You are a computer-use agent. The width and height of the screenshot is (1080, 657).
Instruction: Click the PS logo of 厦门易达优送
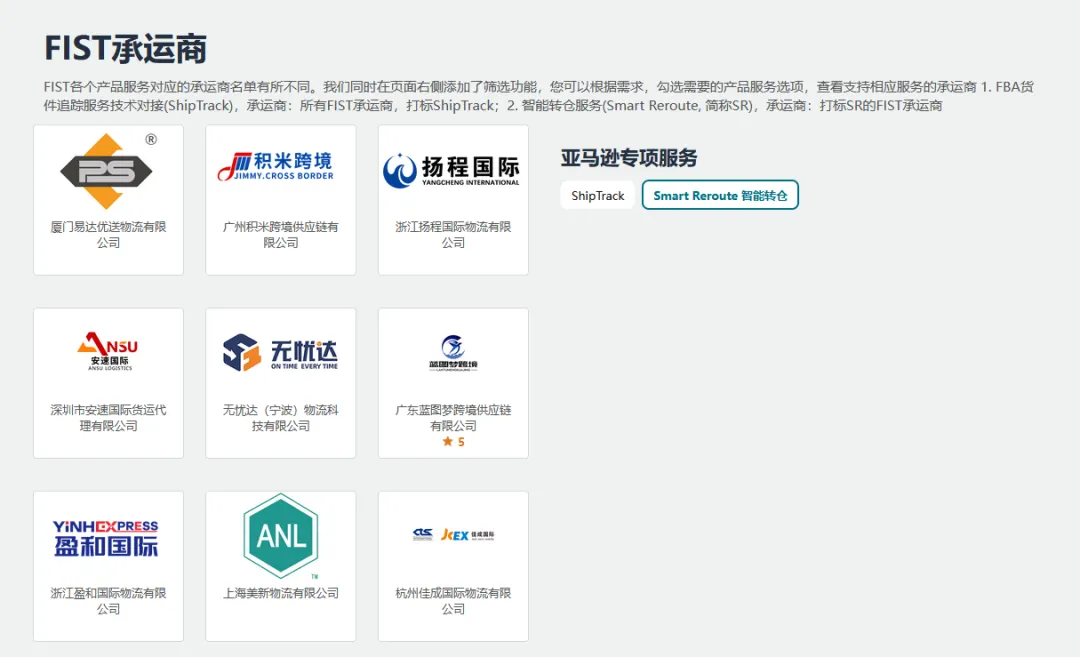[x=108, y=172]
